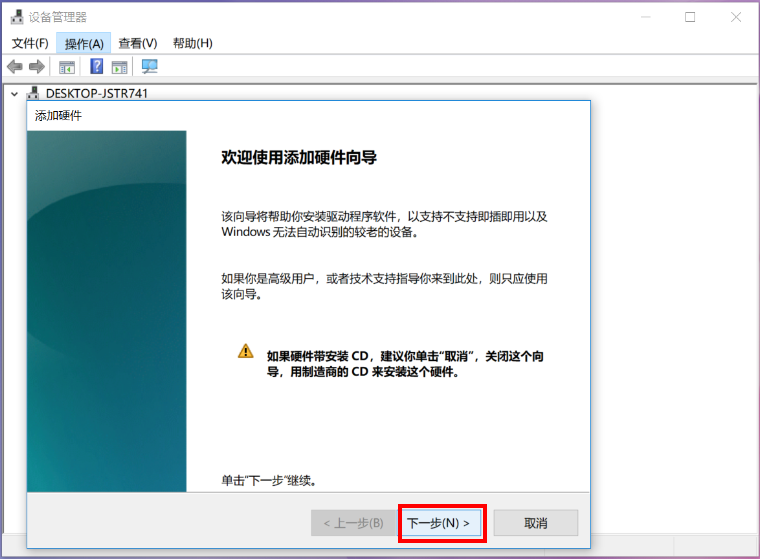Screen dimensions: 760x559
Task: Click the back arrow toolbar icon
Action: [14, 67]
